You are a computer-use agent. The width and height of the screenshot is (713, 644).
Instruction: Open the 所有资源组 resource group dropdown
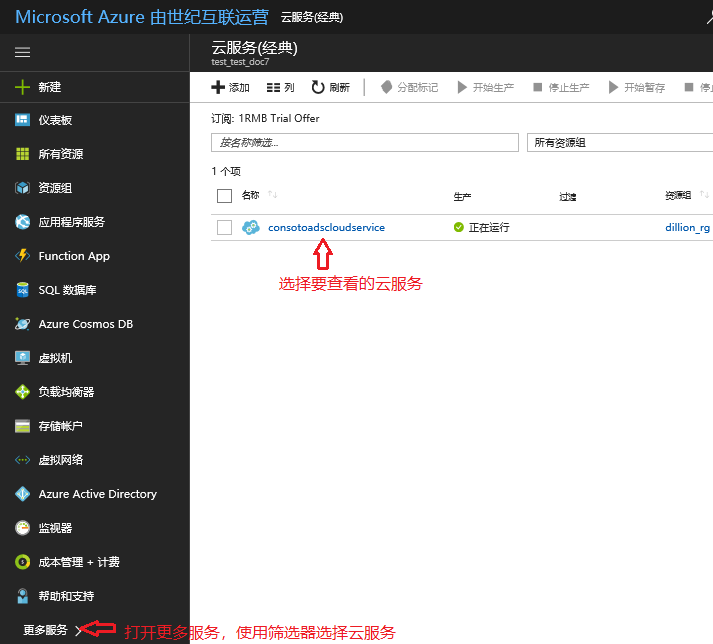click(619, 142)
